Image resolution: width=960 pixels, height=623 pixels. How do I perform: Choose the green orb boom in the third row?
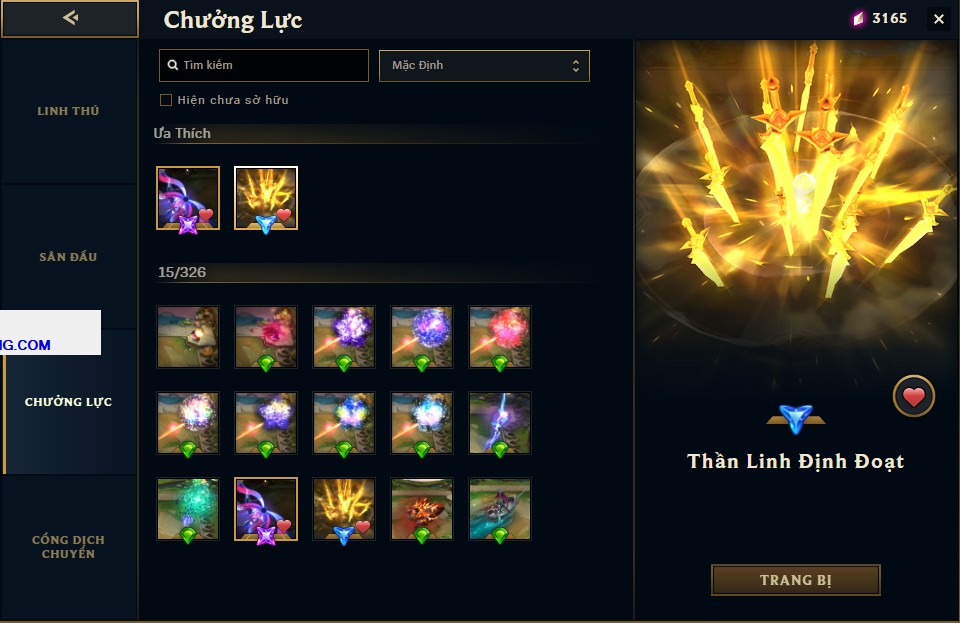point(188,509)
